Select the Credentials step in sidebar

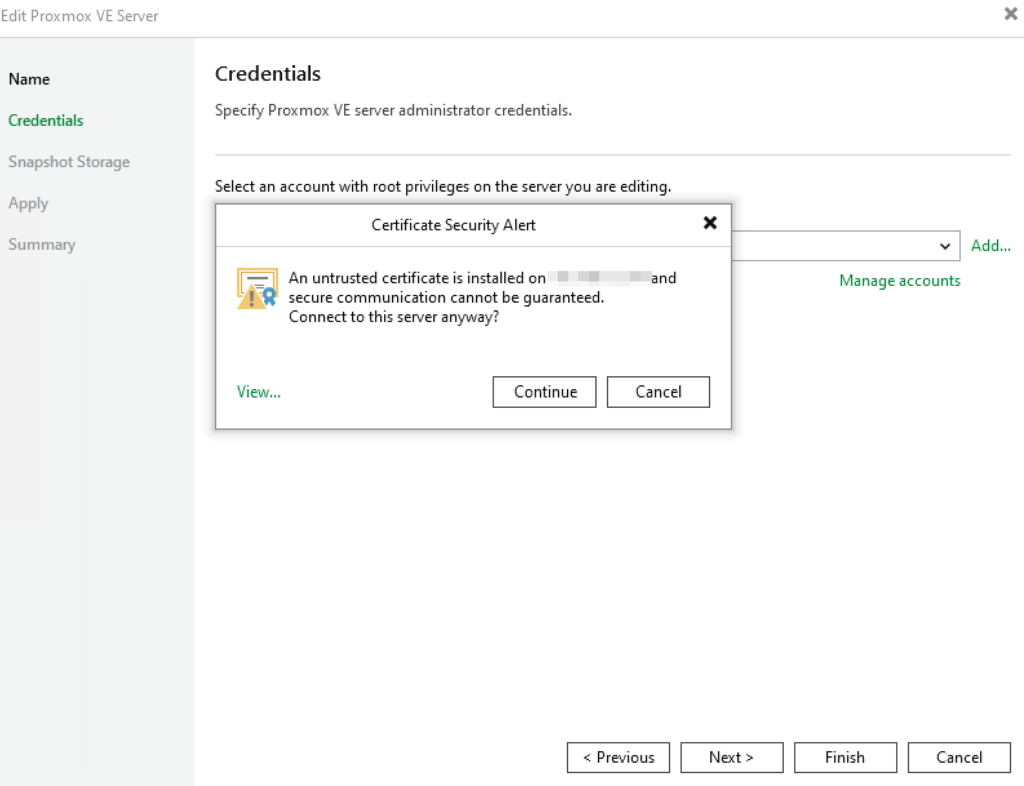pos(46,120)
